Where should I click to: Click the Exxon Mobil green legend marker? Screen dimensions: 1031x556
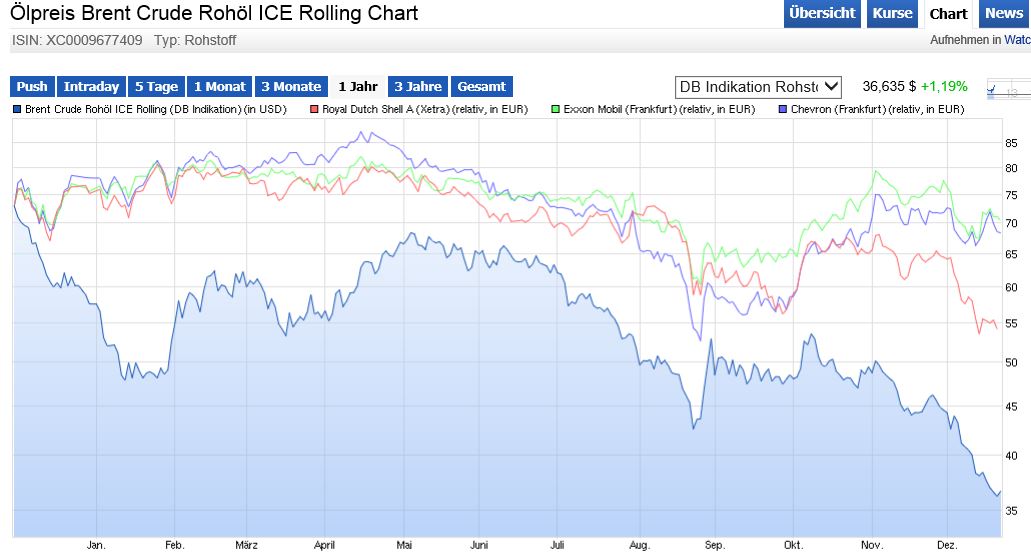tap(556, 109)
